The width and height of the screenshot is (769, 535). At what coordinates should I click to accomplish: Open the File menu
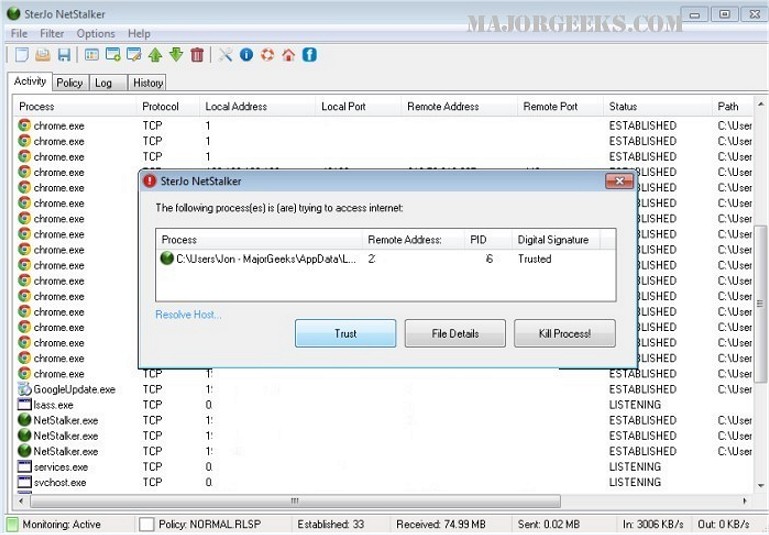click(x=19, y=33)
